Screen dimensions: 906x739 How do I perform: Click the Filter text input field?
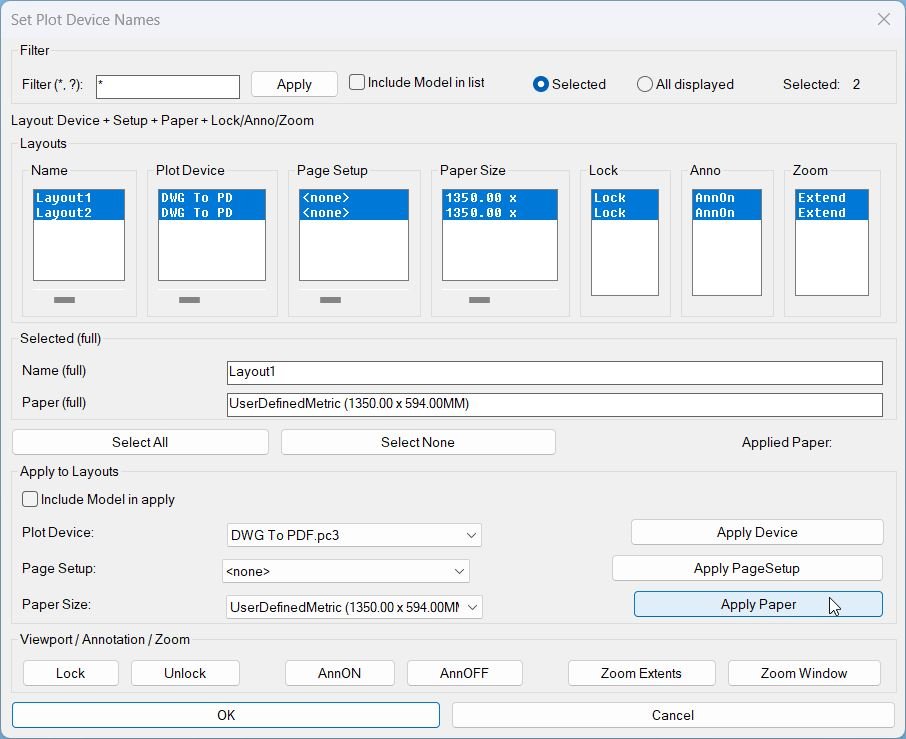pyautogui.click(x=168, y=87)
